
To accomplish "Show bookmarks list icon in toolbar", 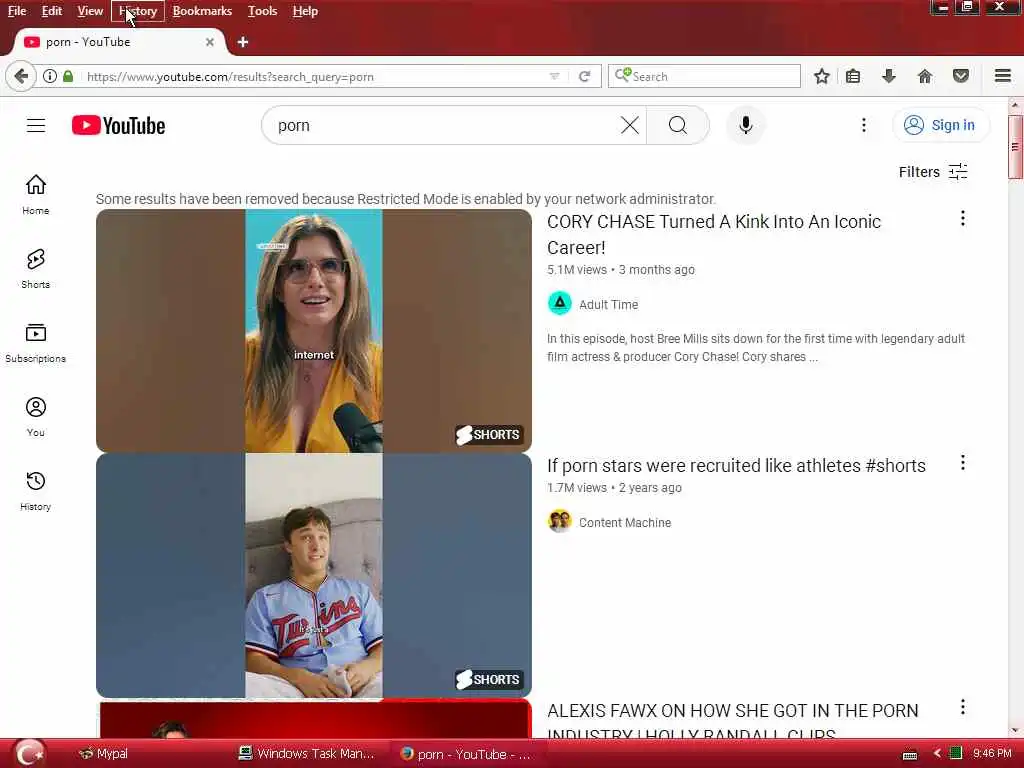I will (x=853, y=76).
